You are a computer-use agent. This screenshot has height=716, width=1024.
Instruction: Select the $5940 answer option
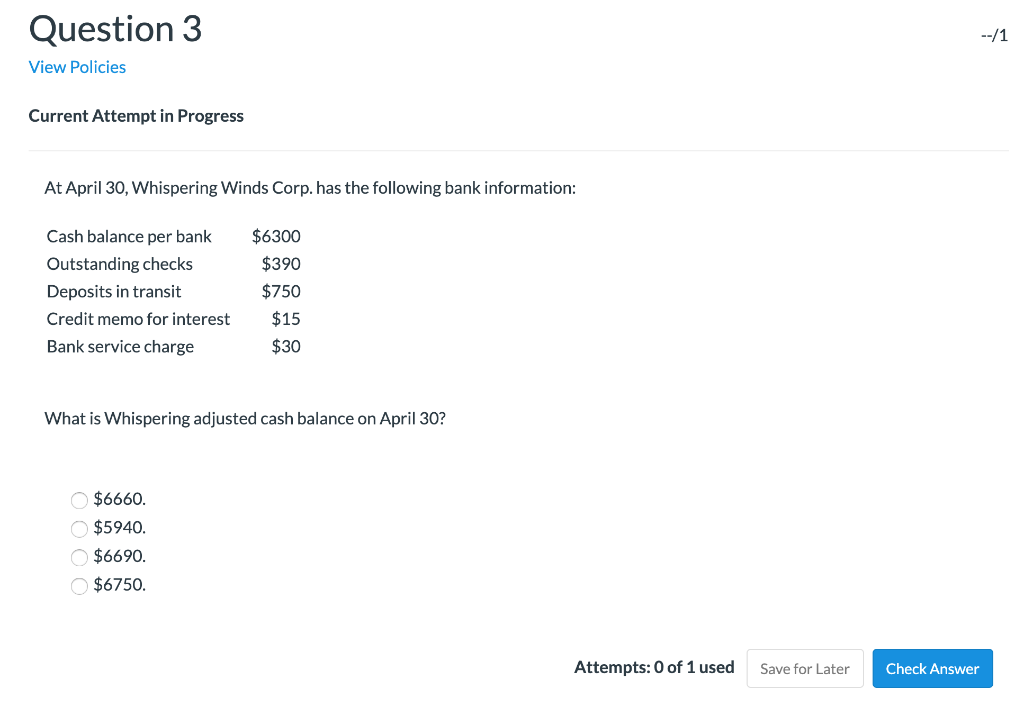(x=79, y=528)
